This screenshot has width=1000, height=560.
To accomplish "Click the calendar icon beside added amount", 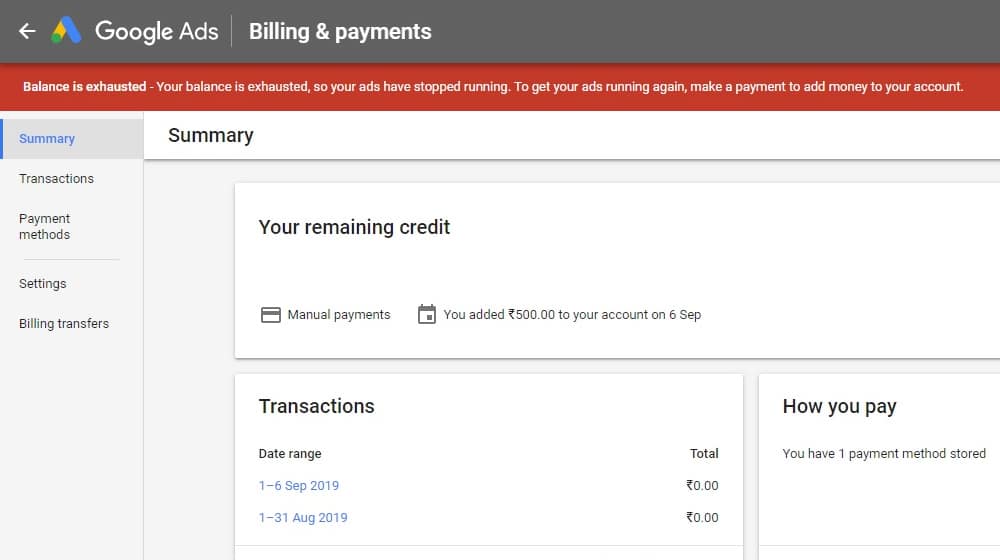I will 427,314.
